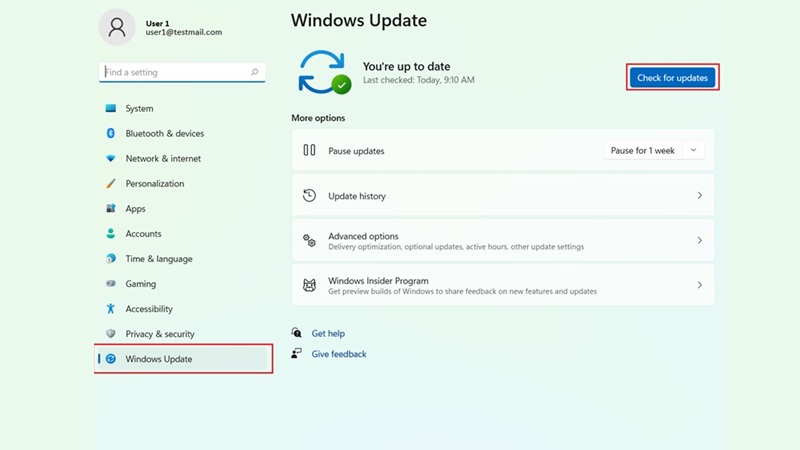Click the Advanced options gears icon

tap(309, 240)
